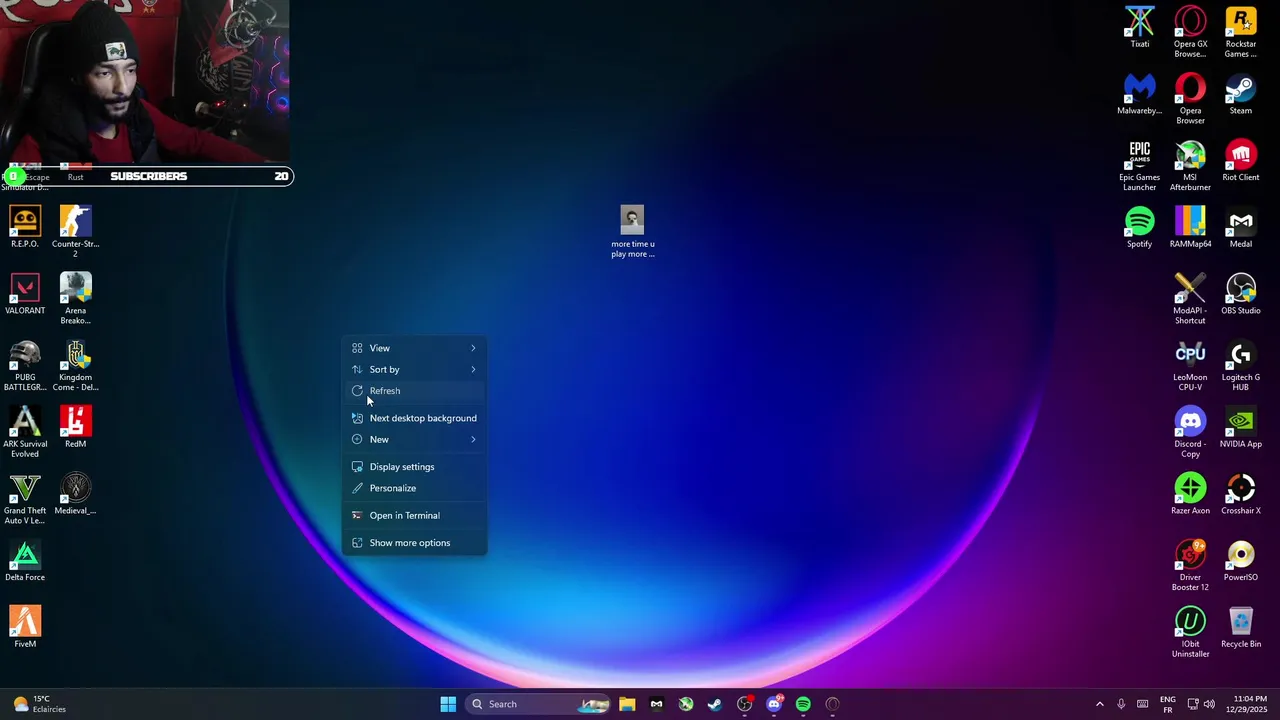Image resolution: width=1280 pixels, height=720 pixels.
Task: Select the Opera GX Browser icon
Action: pyautogui.click(x=1190, y=32)
